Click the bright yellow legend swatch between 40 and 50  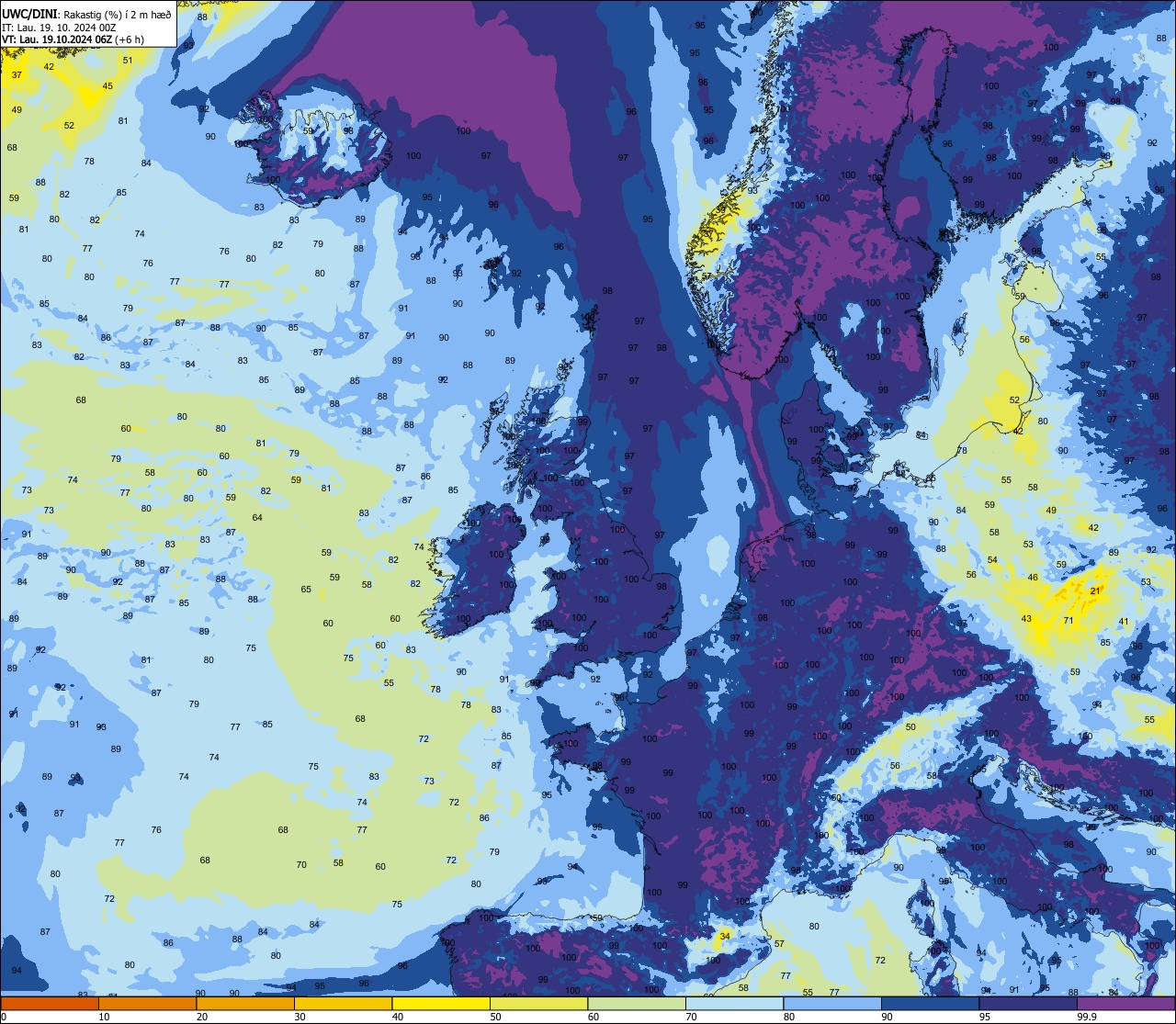[x=441, y=1003]
